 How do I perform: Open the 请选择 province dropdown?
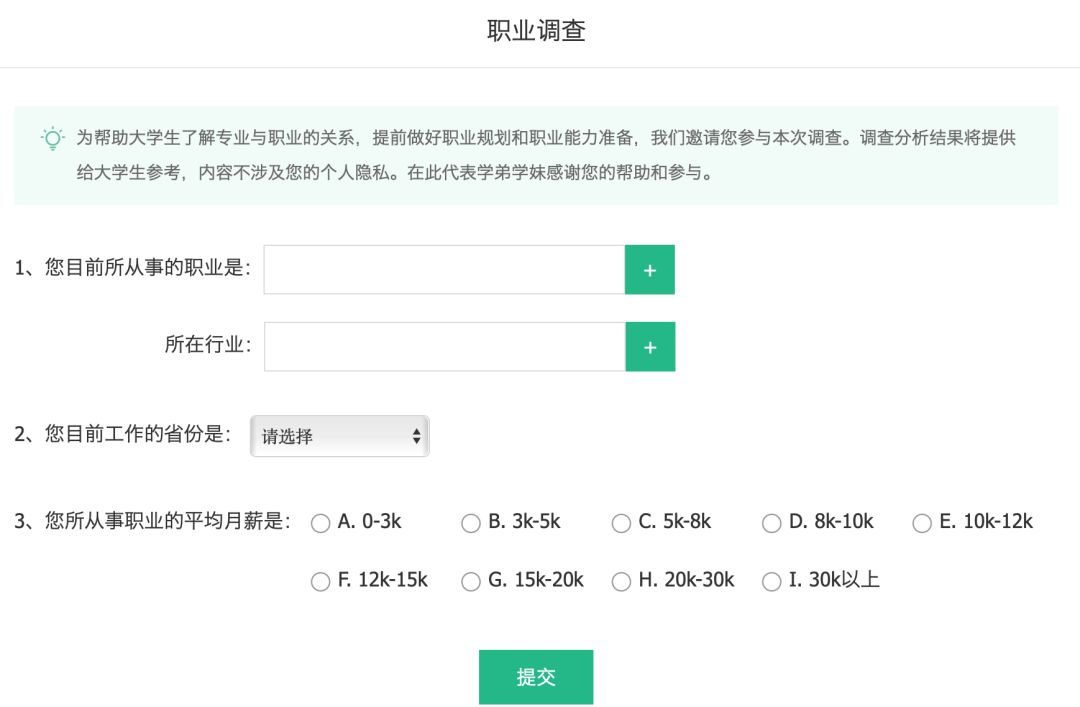pyautogui.click(x=340, y=436)
